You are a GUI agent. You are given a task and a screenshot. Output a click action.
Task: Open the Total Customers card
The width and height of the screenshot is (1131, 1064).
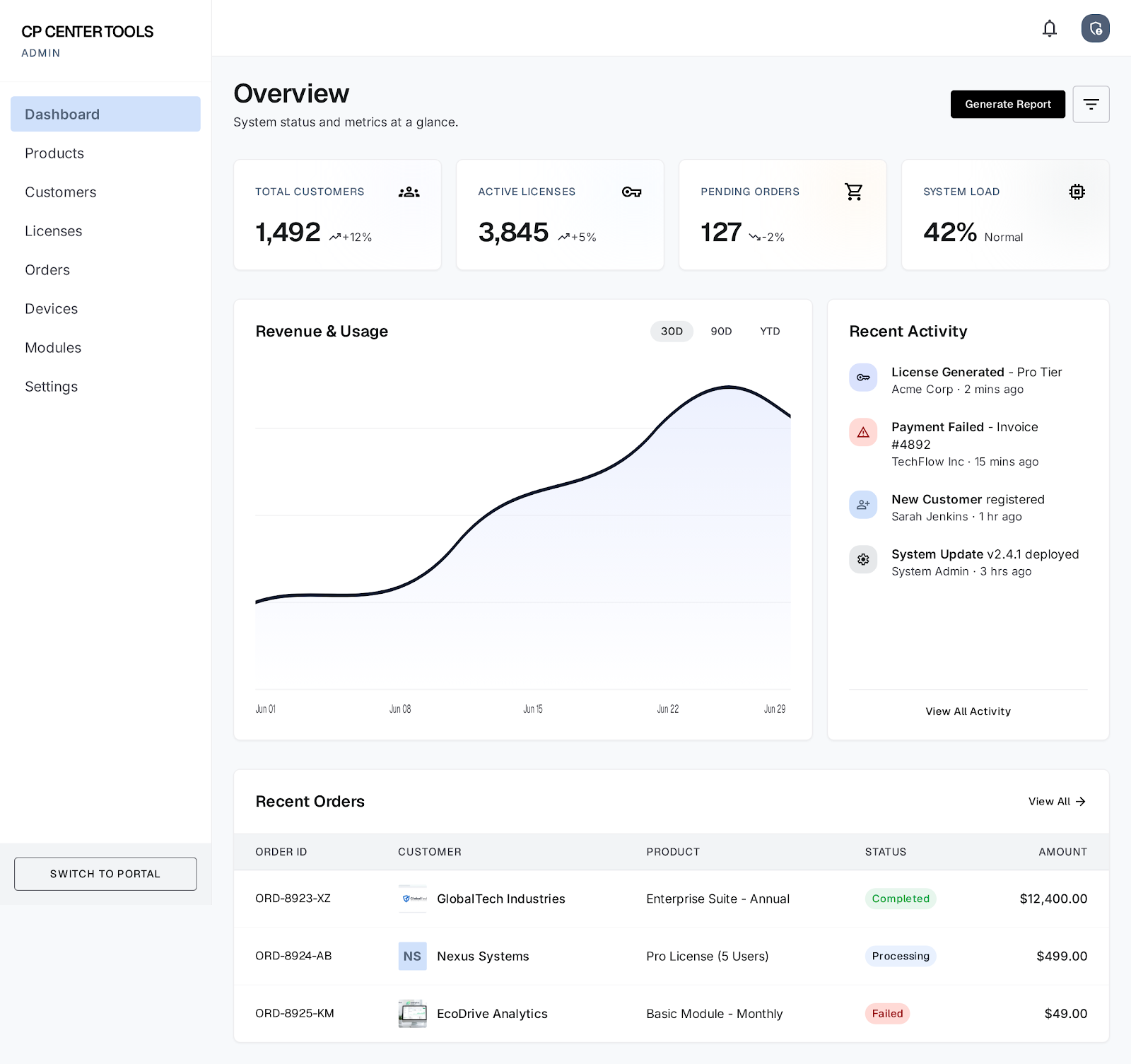337,215
